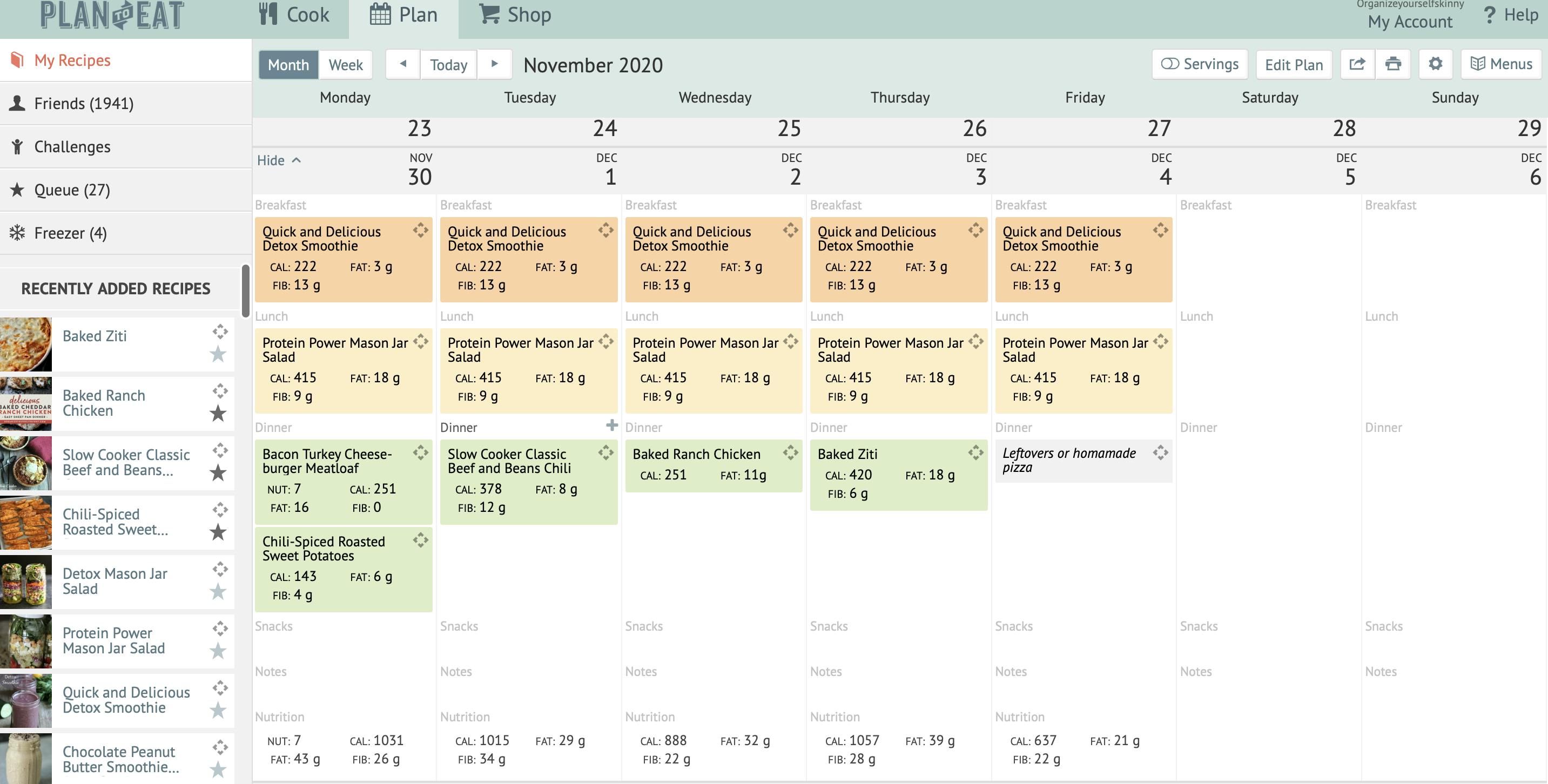Star Baked Ziti recipe for queue
The width and height of the screenshot is (1548, 784).
pyautogui.click(x=218, y=354)
